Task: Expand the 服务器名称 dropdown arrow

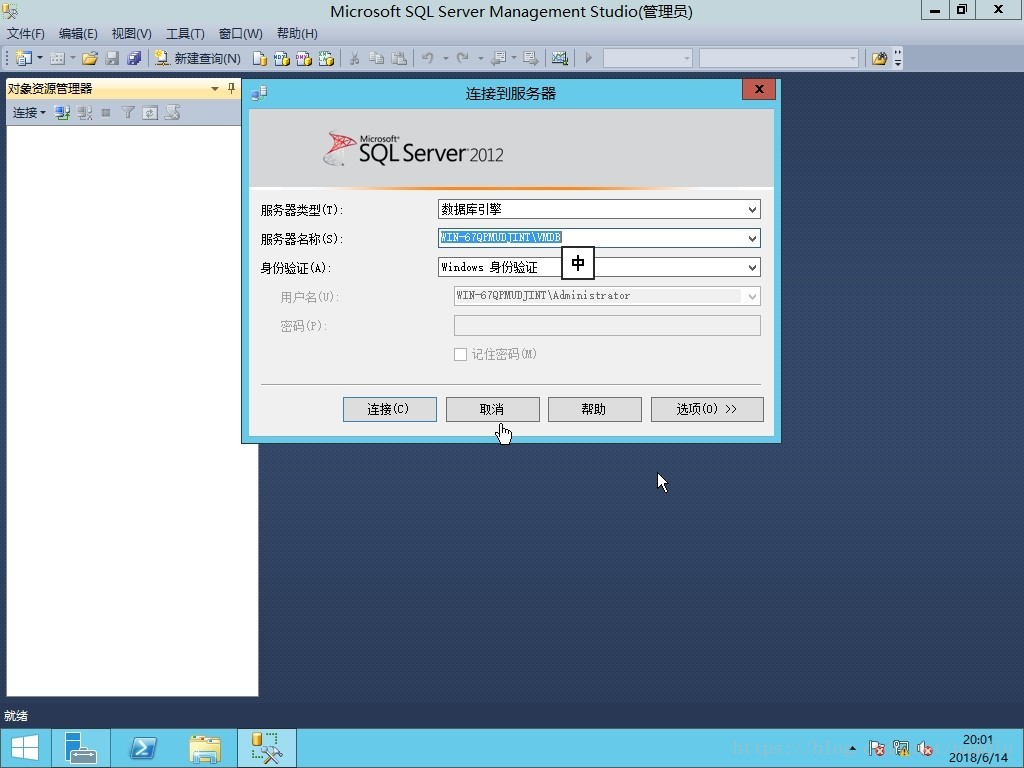Action: (x=752, y=238)
